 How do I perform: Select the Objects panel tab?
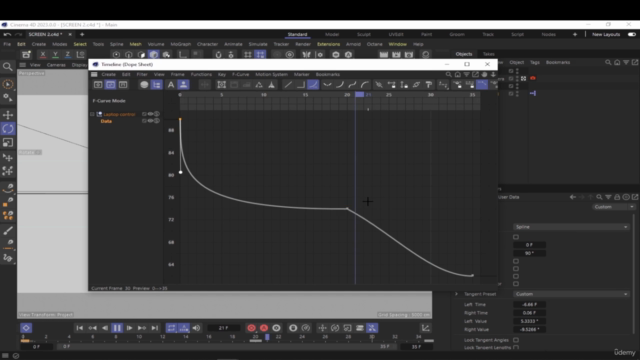tap(464, 54)
